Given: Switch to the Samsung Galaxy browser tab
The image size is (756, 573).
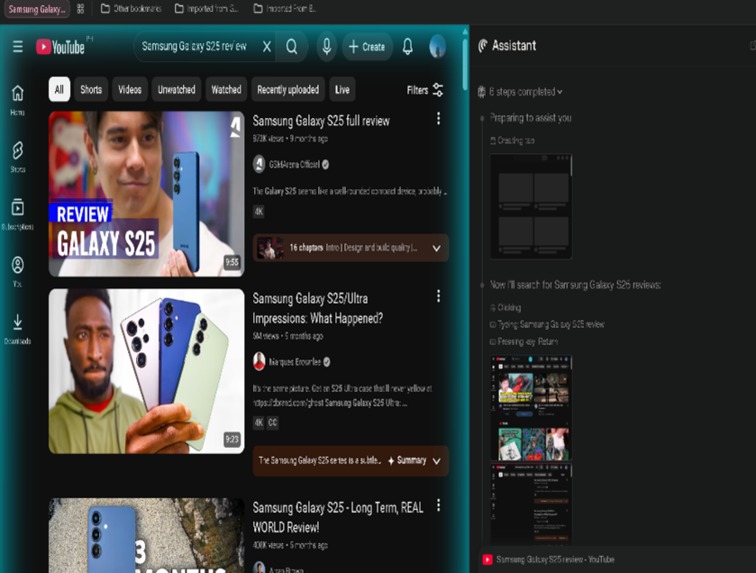Looking at the screenshot, I should point(36,9).
